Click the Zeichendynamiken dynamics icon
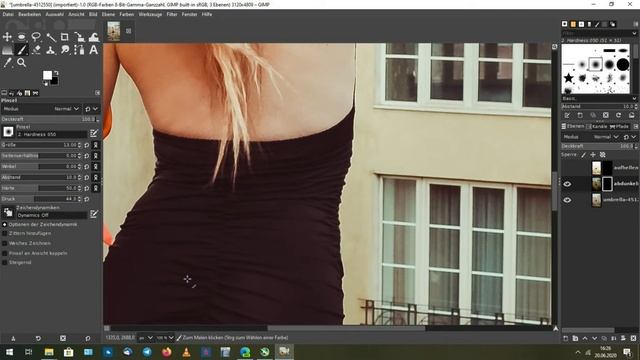Viewport: 640px width, 360px height. click(x=8, y=212)
